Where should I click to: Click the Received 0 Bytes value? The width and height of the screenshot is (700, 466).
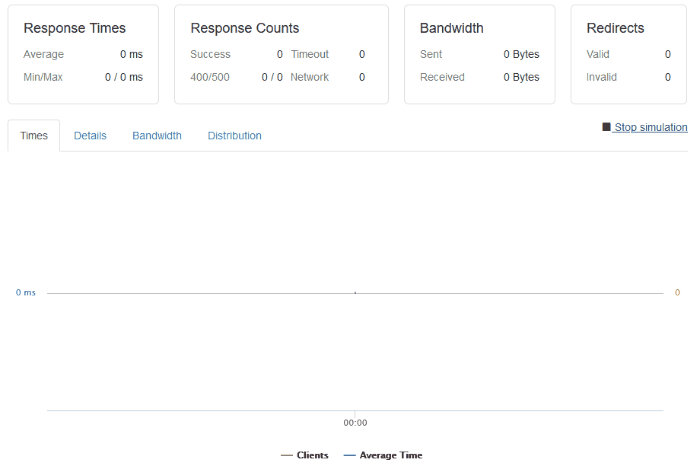(521, 77)
